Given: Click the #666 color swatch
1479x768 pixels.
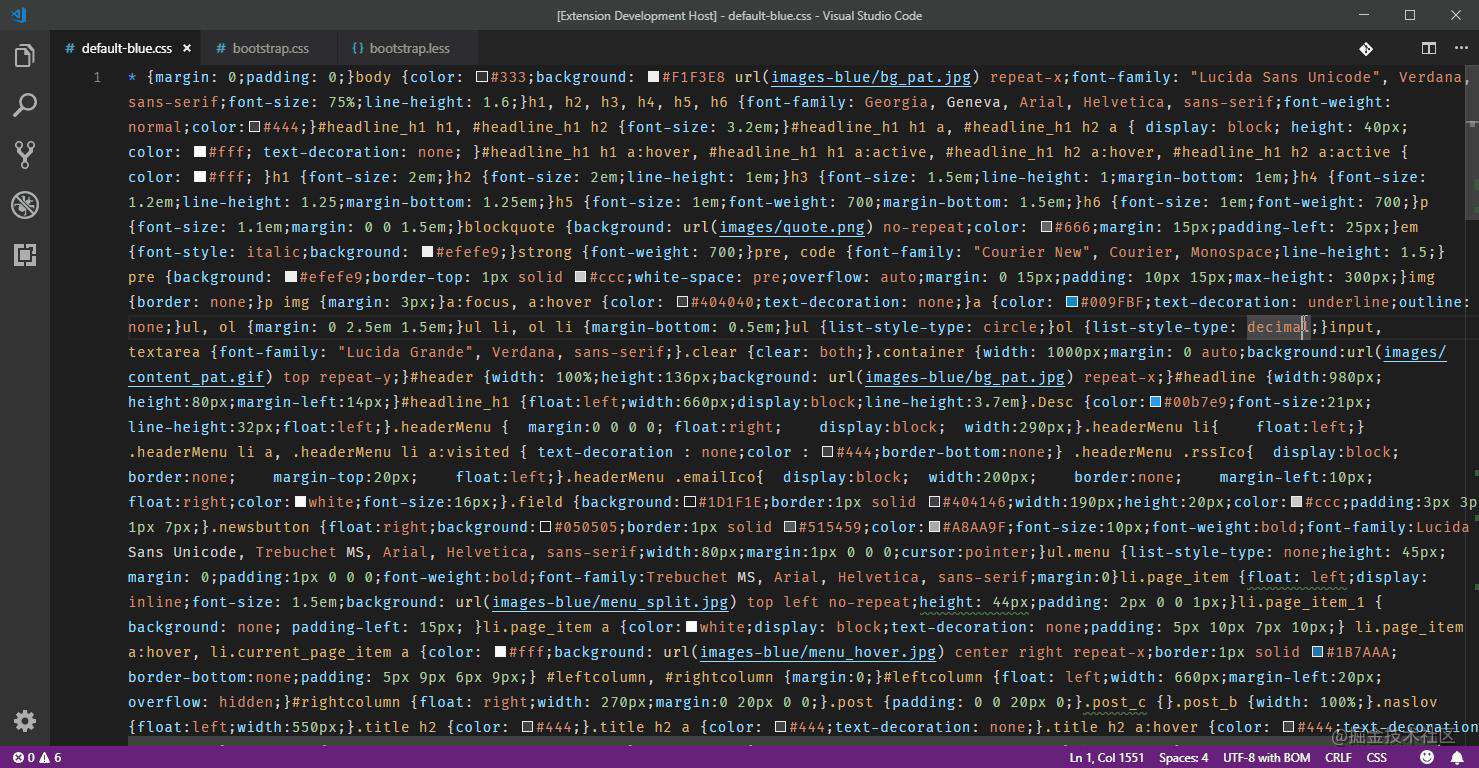Looking at the screenshot, I should coord(1046,227).
